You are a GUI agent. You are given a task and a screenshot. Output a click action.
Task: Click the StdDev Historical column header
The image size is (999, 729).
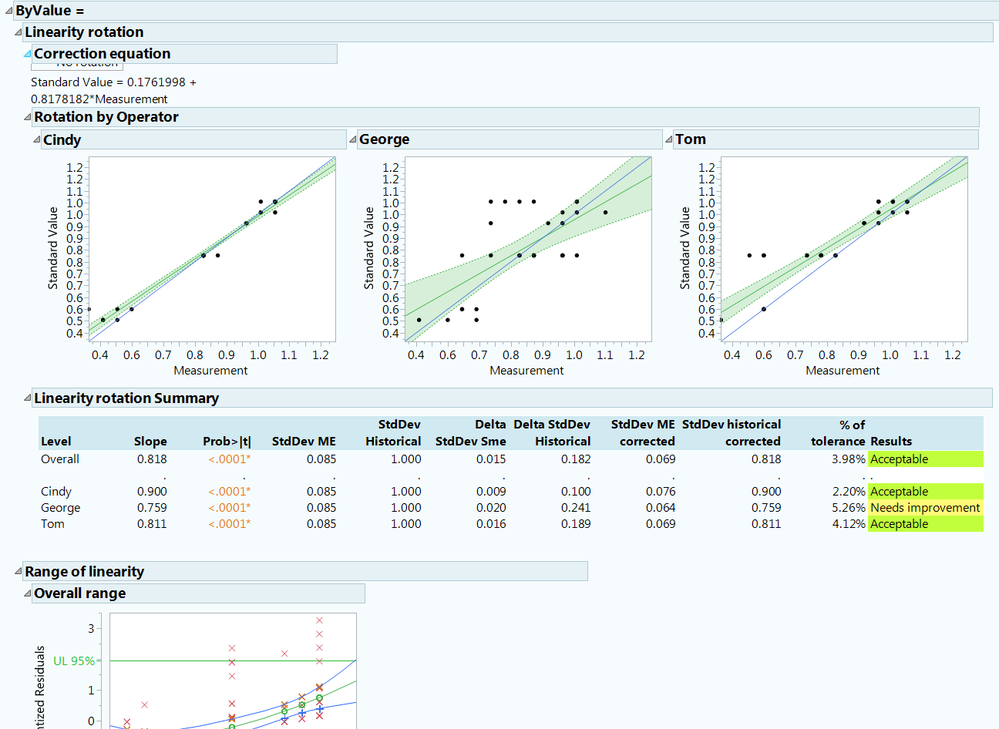point(393,433)
